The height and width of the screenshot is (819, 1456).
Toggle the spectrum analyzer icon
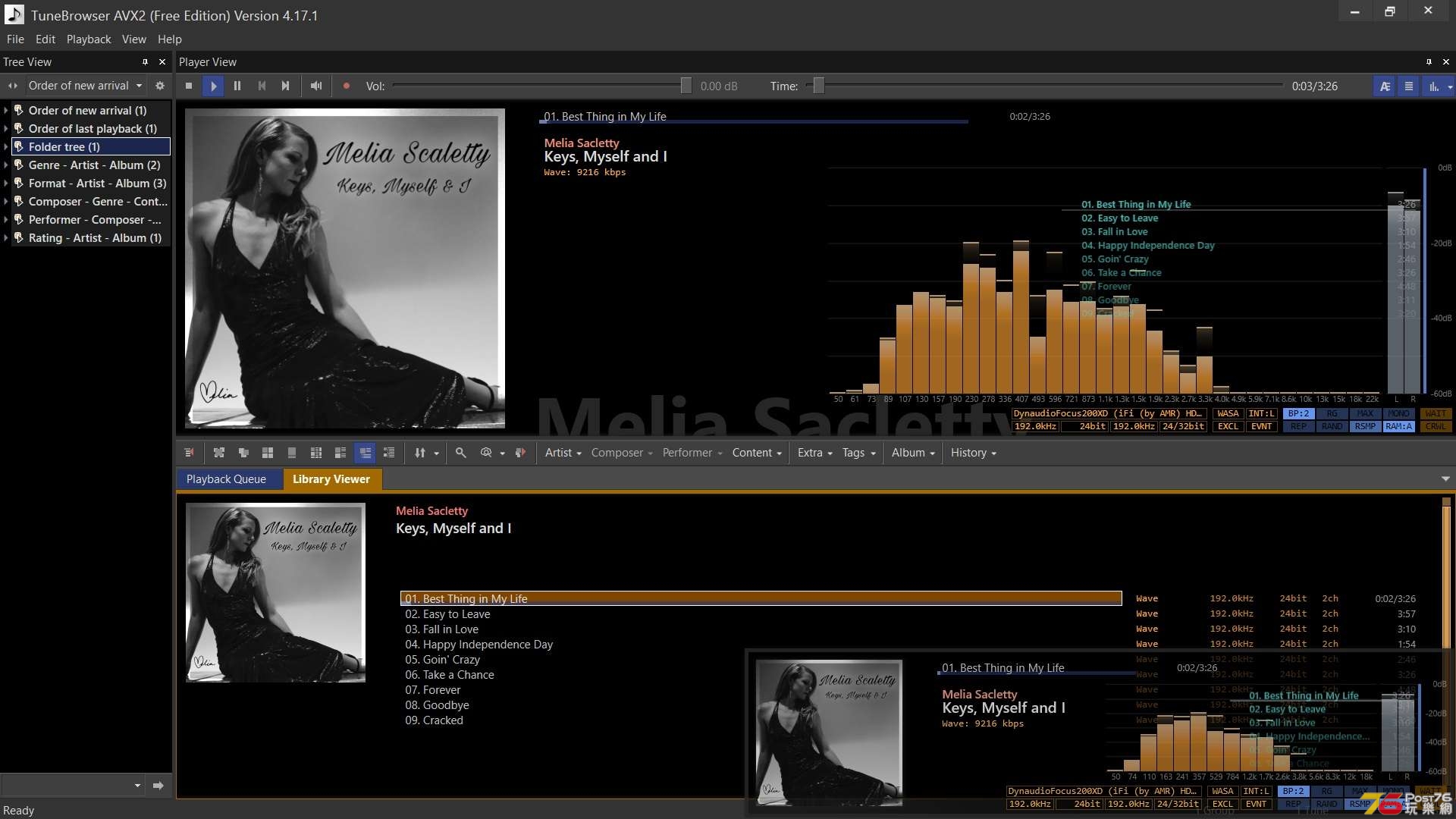(x=1434, y=86)
